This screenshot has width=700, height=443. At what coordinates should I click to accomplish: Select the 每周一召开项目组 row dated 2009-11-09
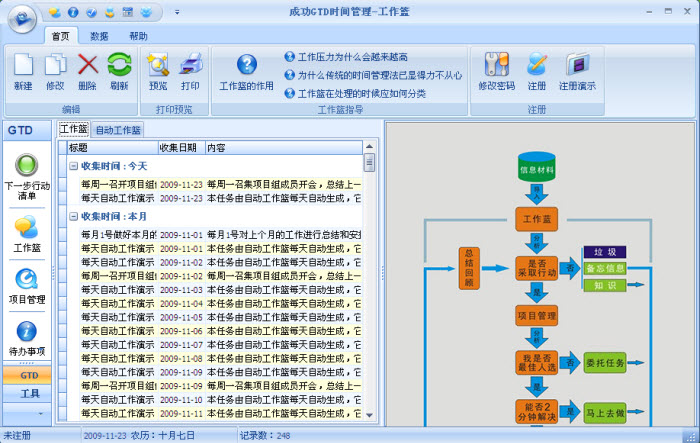[221, 386]
